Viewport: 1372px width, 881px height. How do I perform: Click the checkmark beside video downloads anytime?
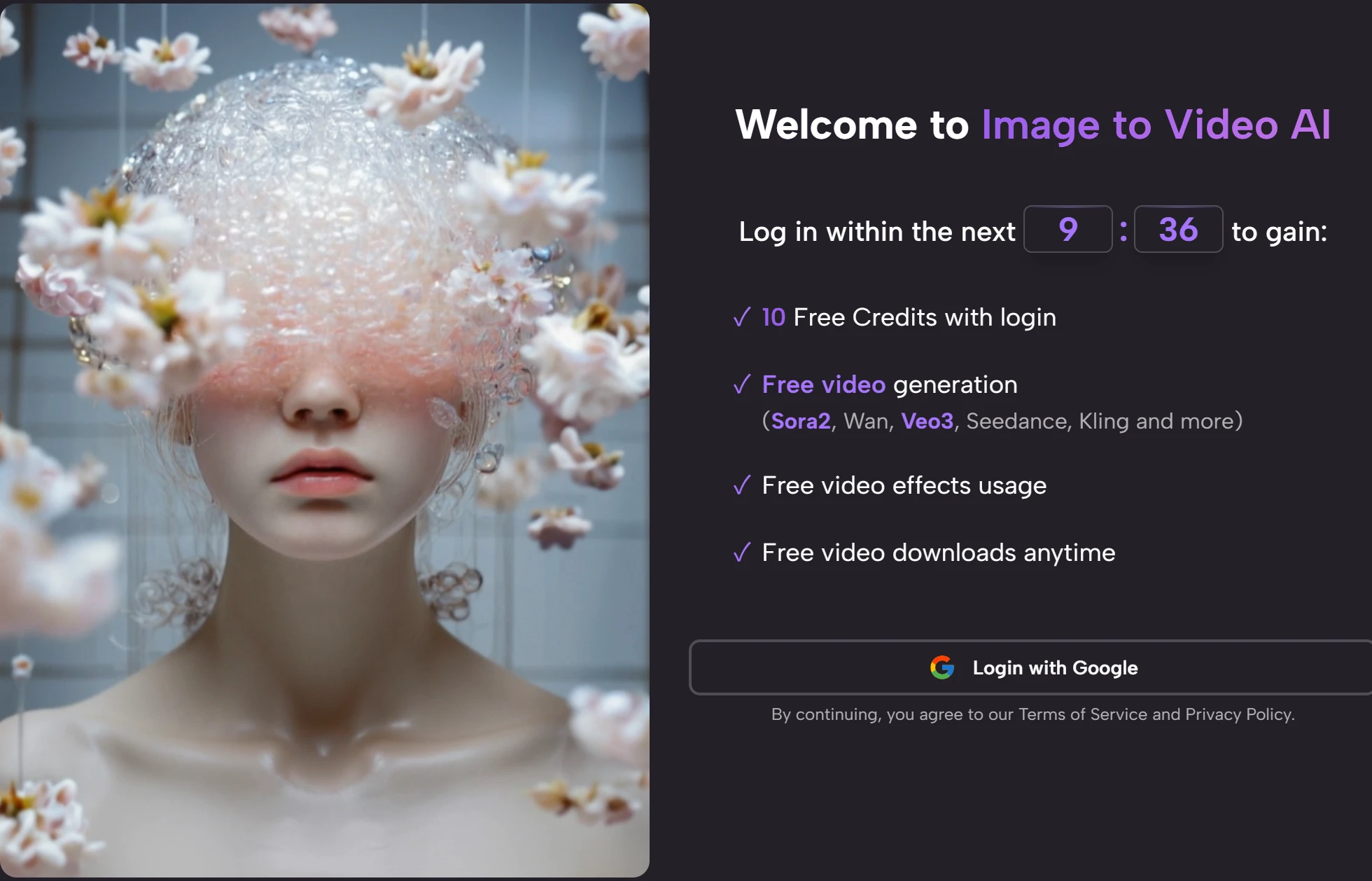[x=742, y=553]
